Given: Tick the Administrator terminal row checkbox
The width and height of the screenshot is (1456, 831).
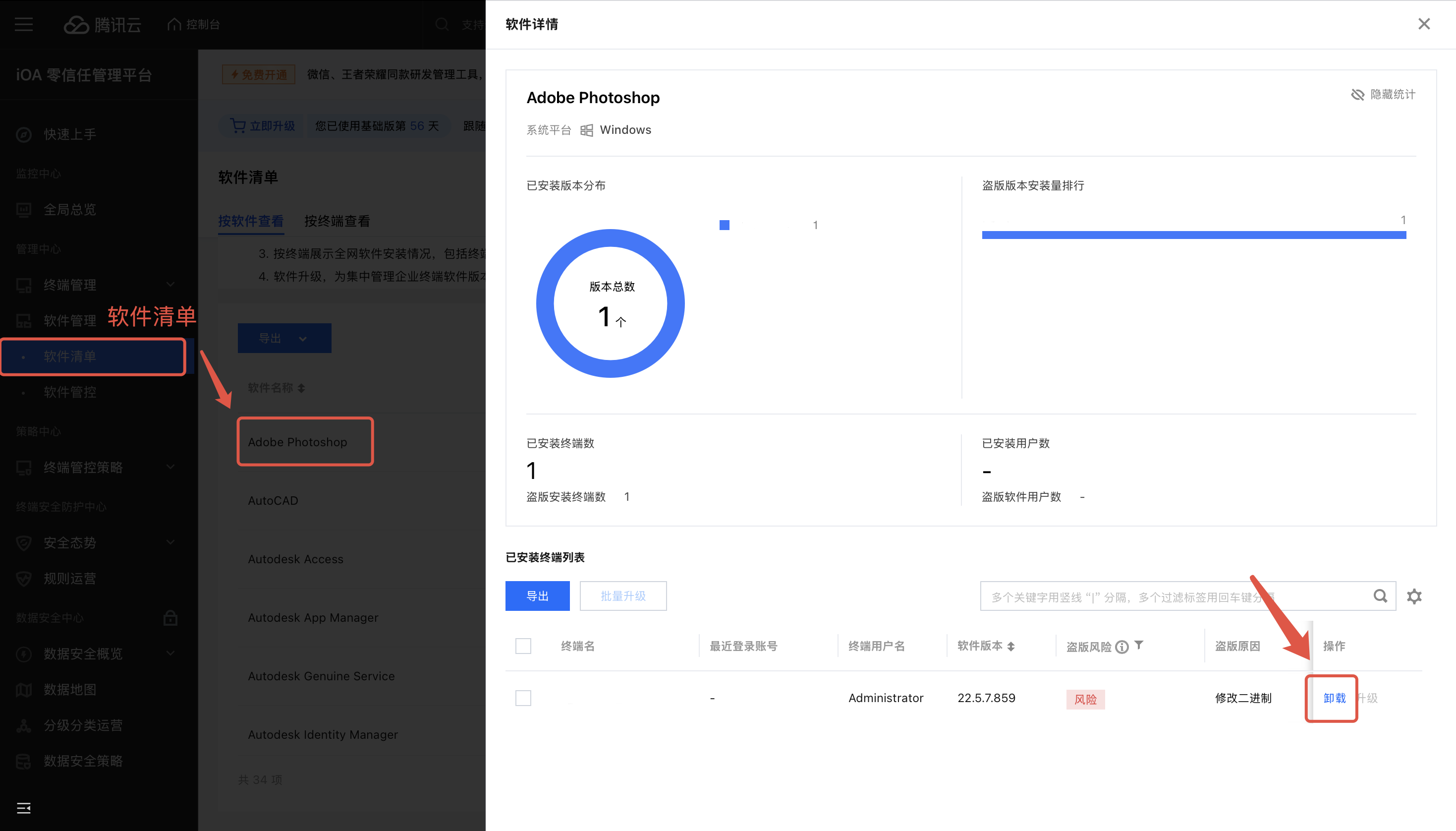Looking at the screenshot, I should 523,698.
